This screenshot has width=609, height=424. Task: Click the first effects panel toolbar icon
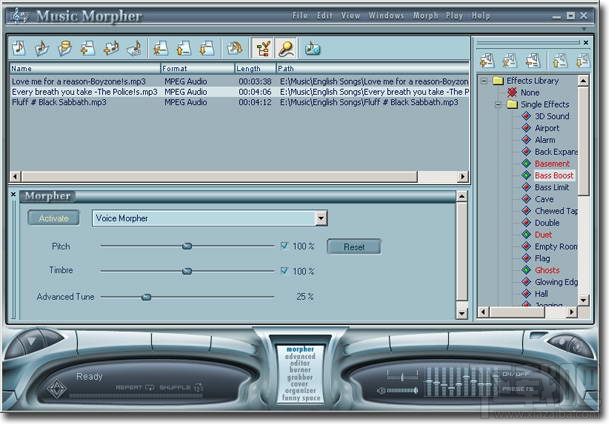tap(487, 61)
